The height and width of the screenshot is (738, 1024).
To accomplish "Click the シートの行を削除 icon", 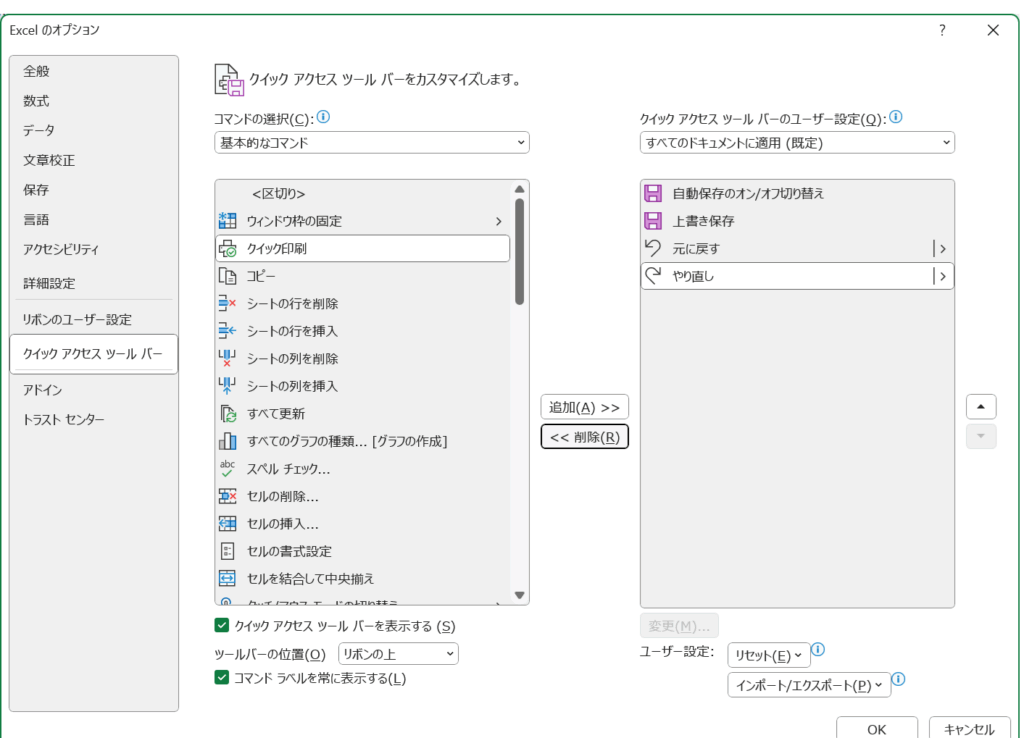I will [x=227, y=304].
